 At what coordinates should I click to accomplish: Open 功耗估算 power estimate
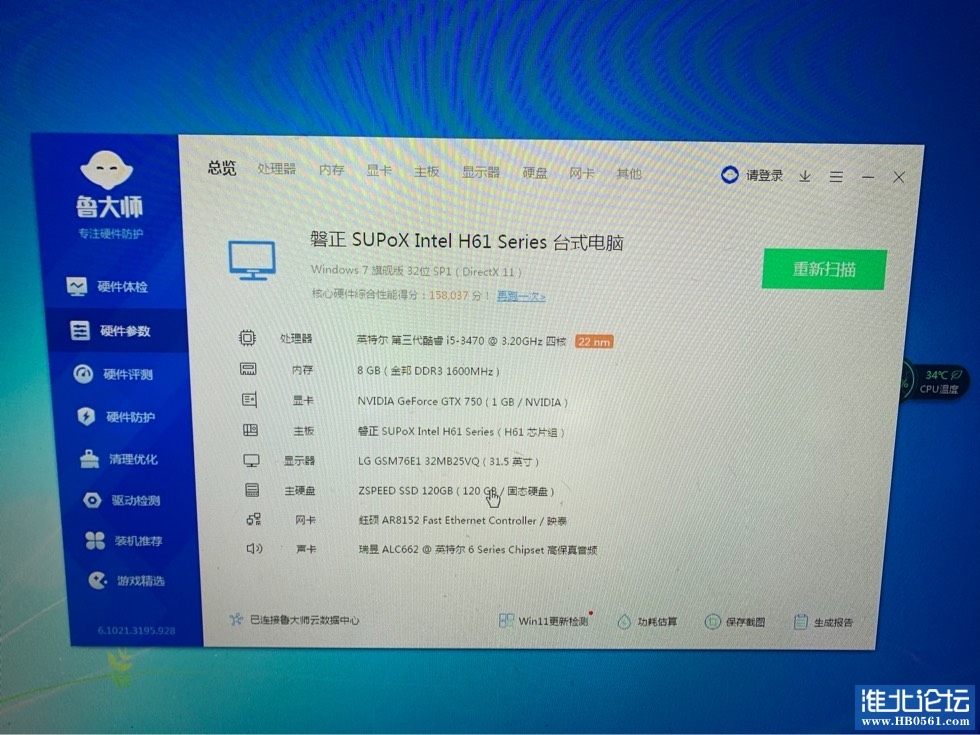[x=648, y=621]
